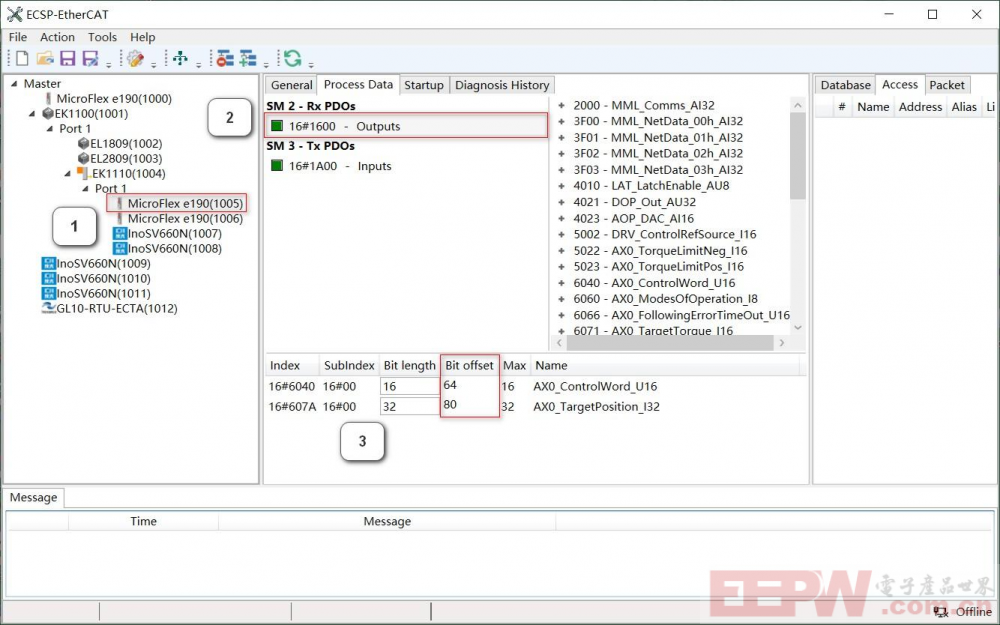Click the InoSV660N(1009) drive icon
The height and width of the screenshot is (625, 1000).
coord(48,263)
